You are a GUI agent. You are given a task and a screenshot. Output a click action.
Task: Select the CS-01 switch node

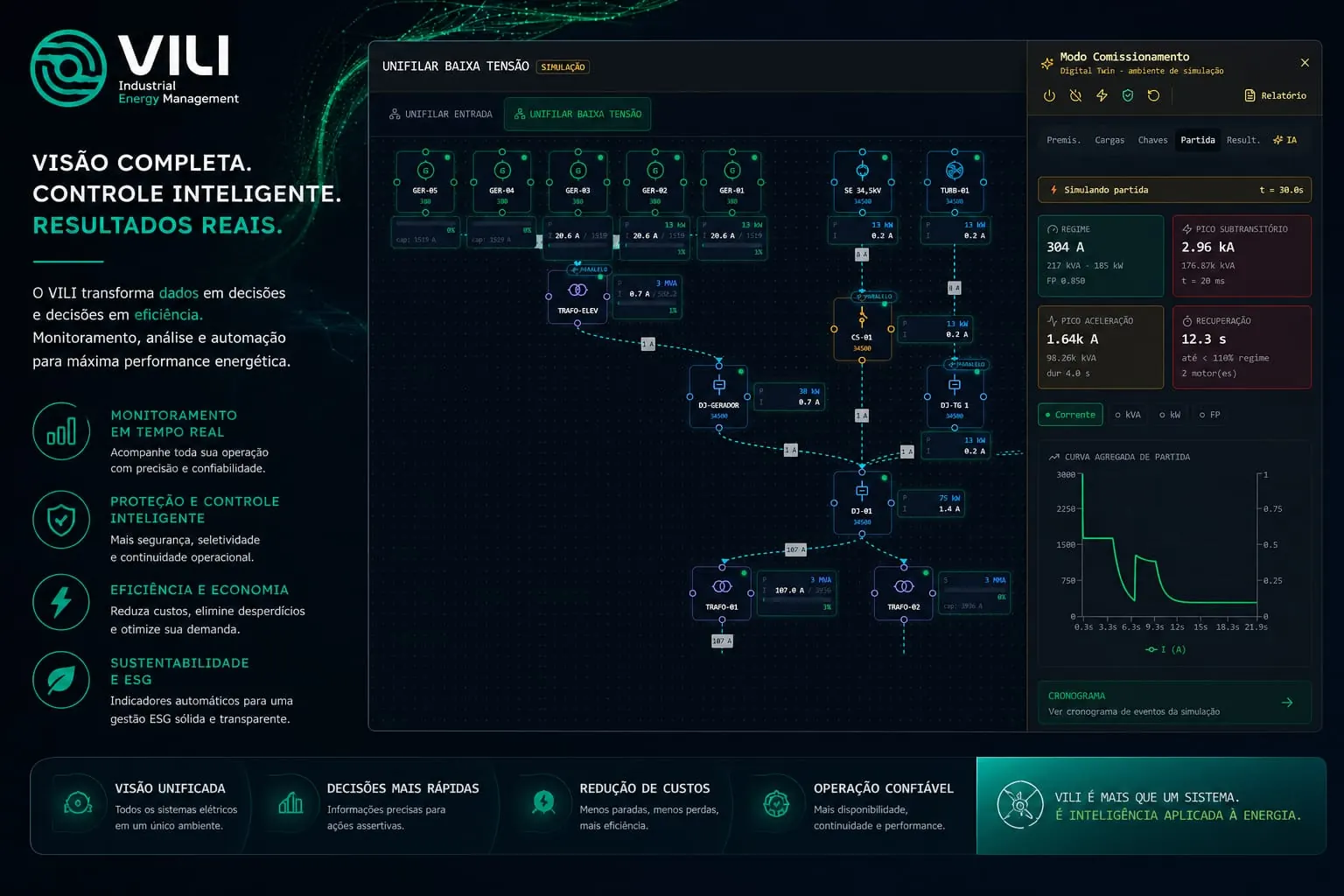point(862,329)
